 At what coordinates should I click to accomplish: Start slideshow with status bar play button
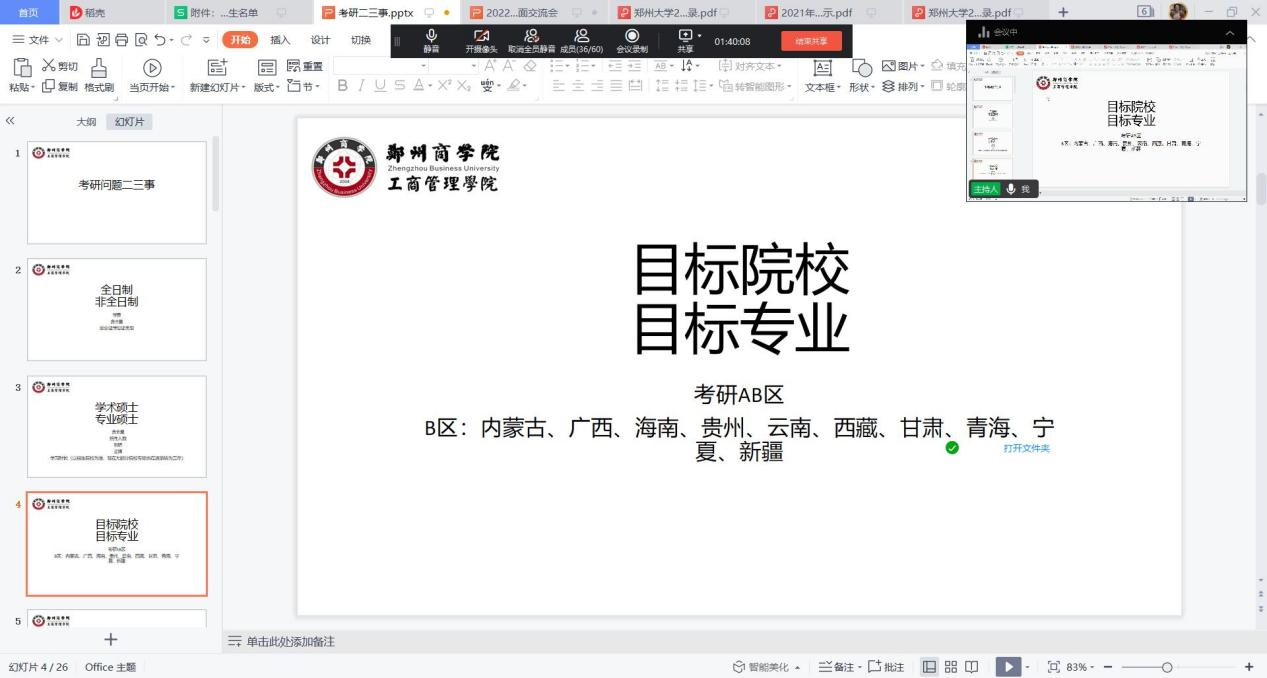(x=1009, y=667)
